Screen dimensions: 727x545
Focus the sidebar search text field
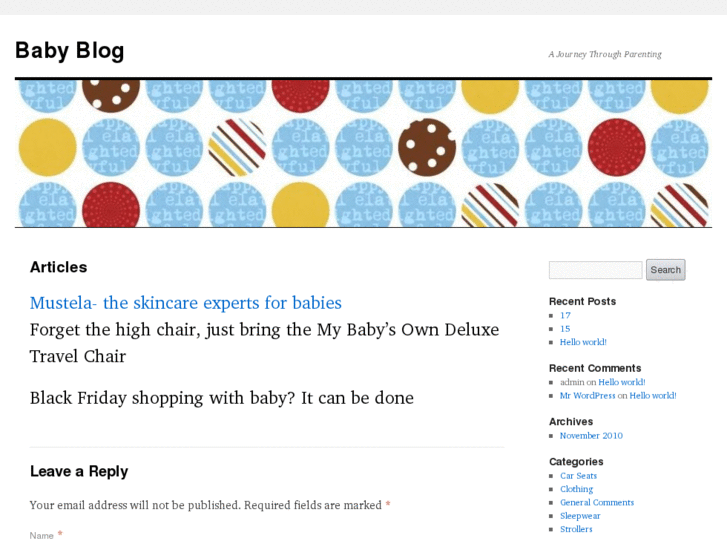595,270
